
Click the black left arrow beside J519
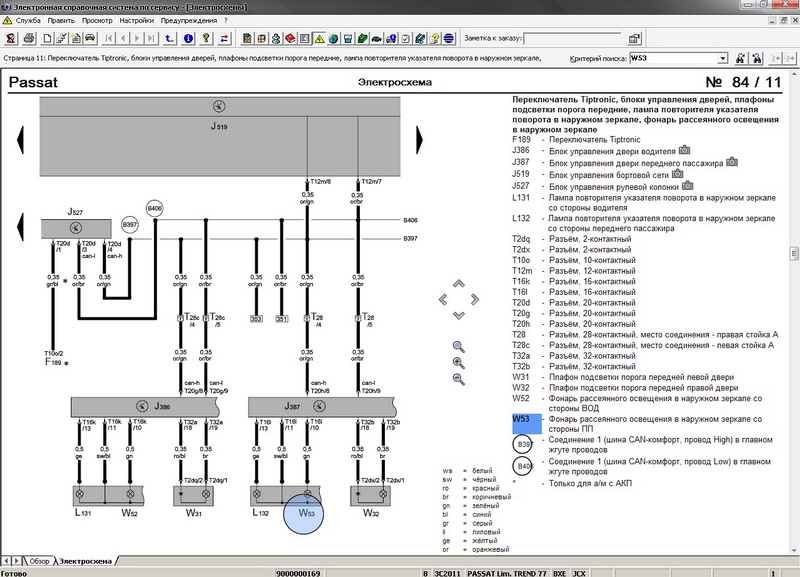[x=20, y=139]
